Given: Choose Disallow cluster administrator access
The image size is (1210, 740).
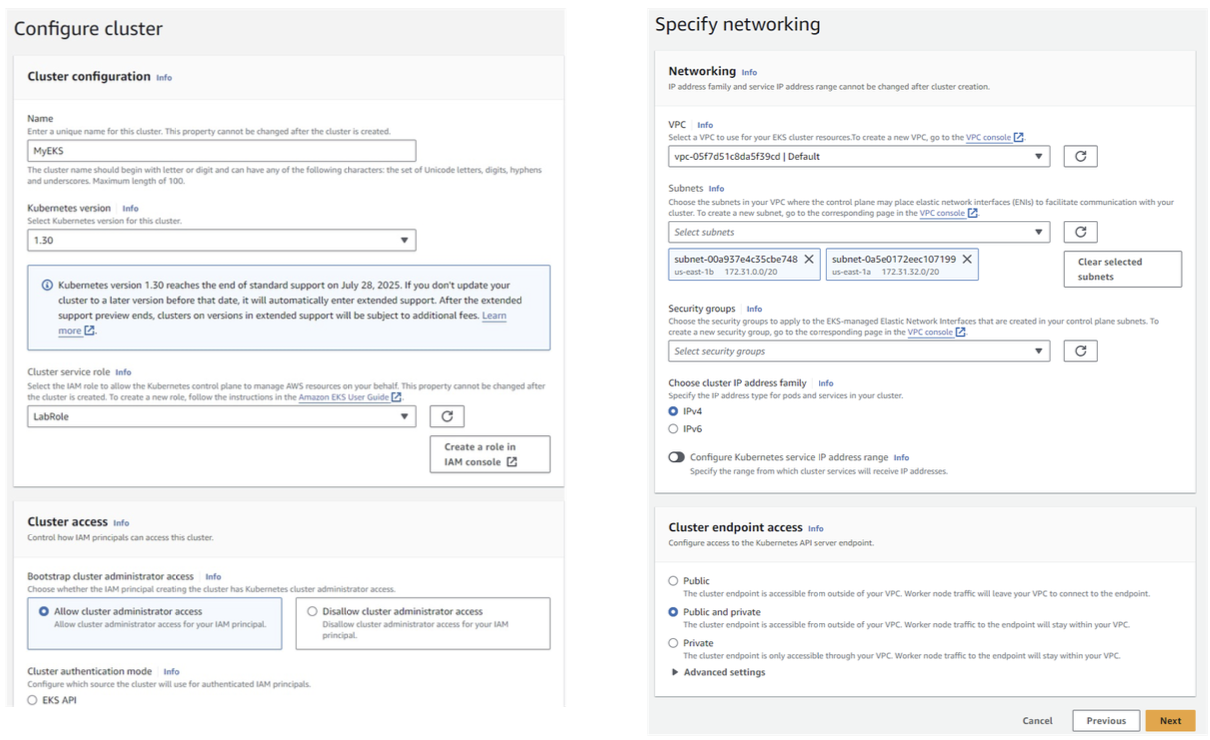Looking at the screenshot, I should pos(313,611).
